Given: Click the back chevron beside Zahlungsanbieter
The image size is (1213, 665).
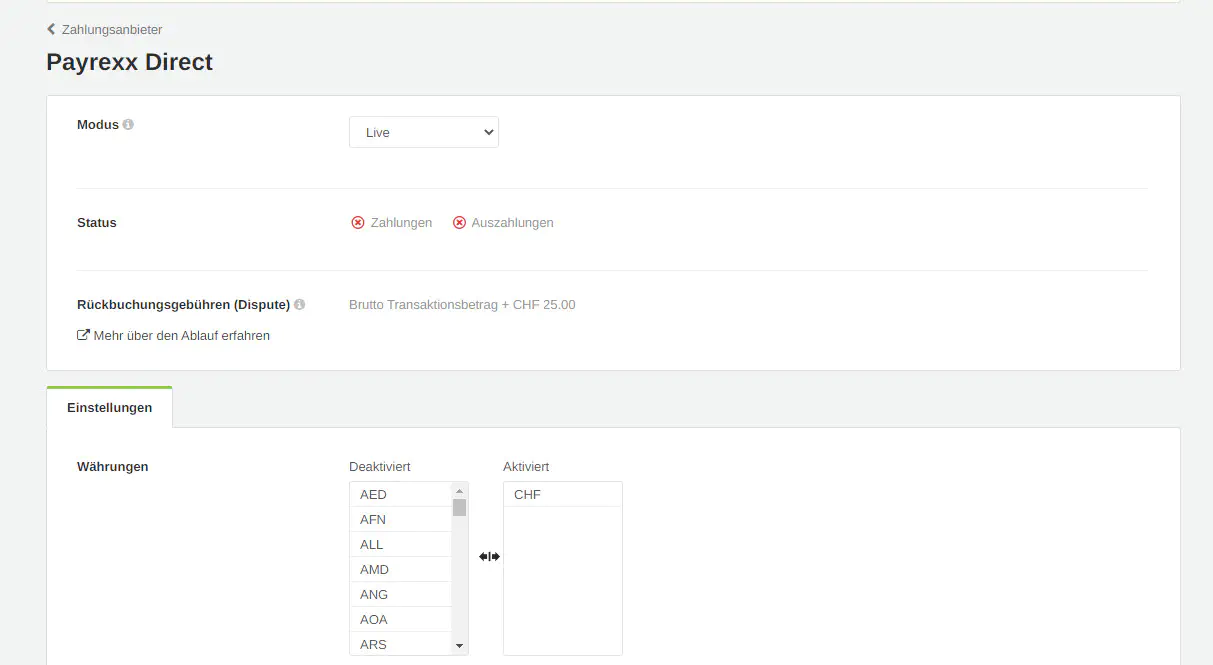Looking at the screenshot, I should point(50,29).
